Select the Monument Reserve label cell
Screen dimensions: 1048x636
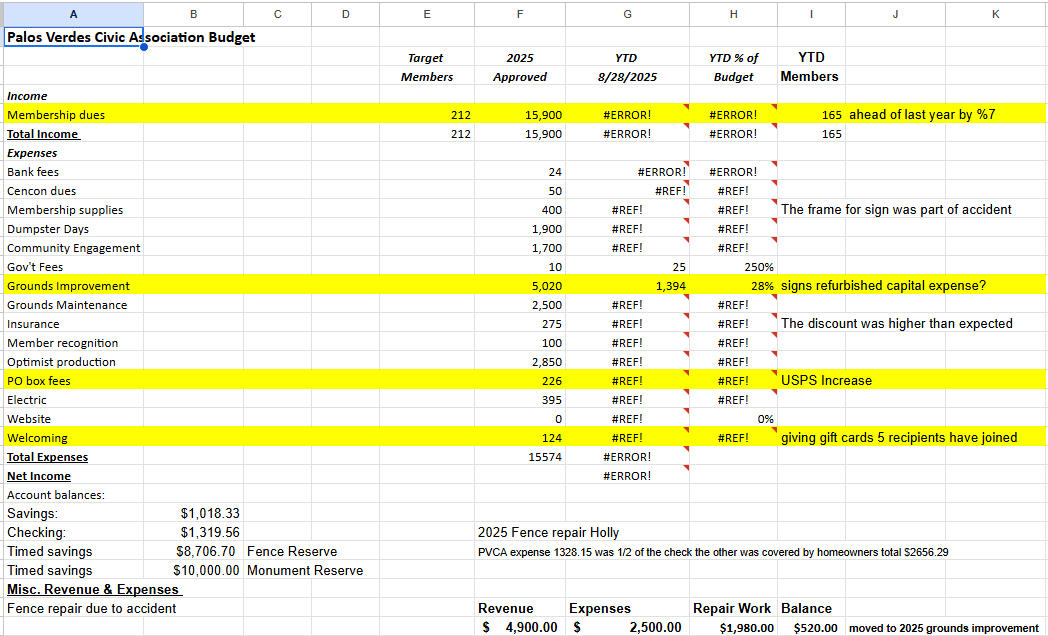tap(304, 571)
